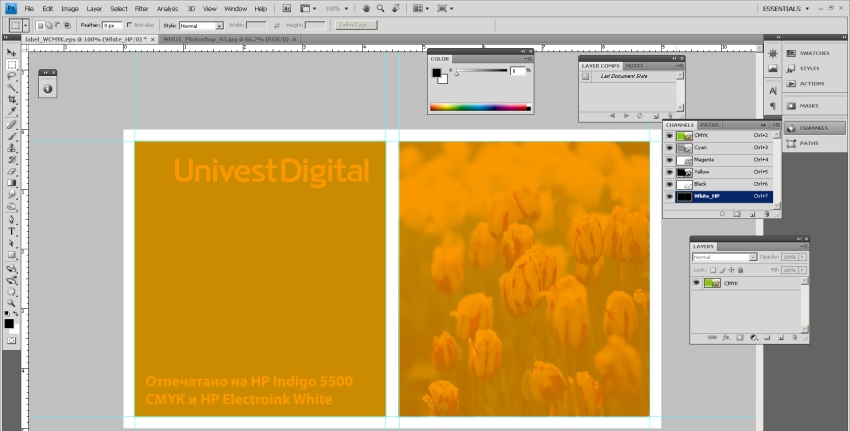Viewport: 850px width, 431px height.
Task: Select the Zoom tool in toolbox
Action: 11,304
